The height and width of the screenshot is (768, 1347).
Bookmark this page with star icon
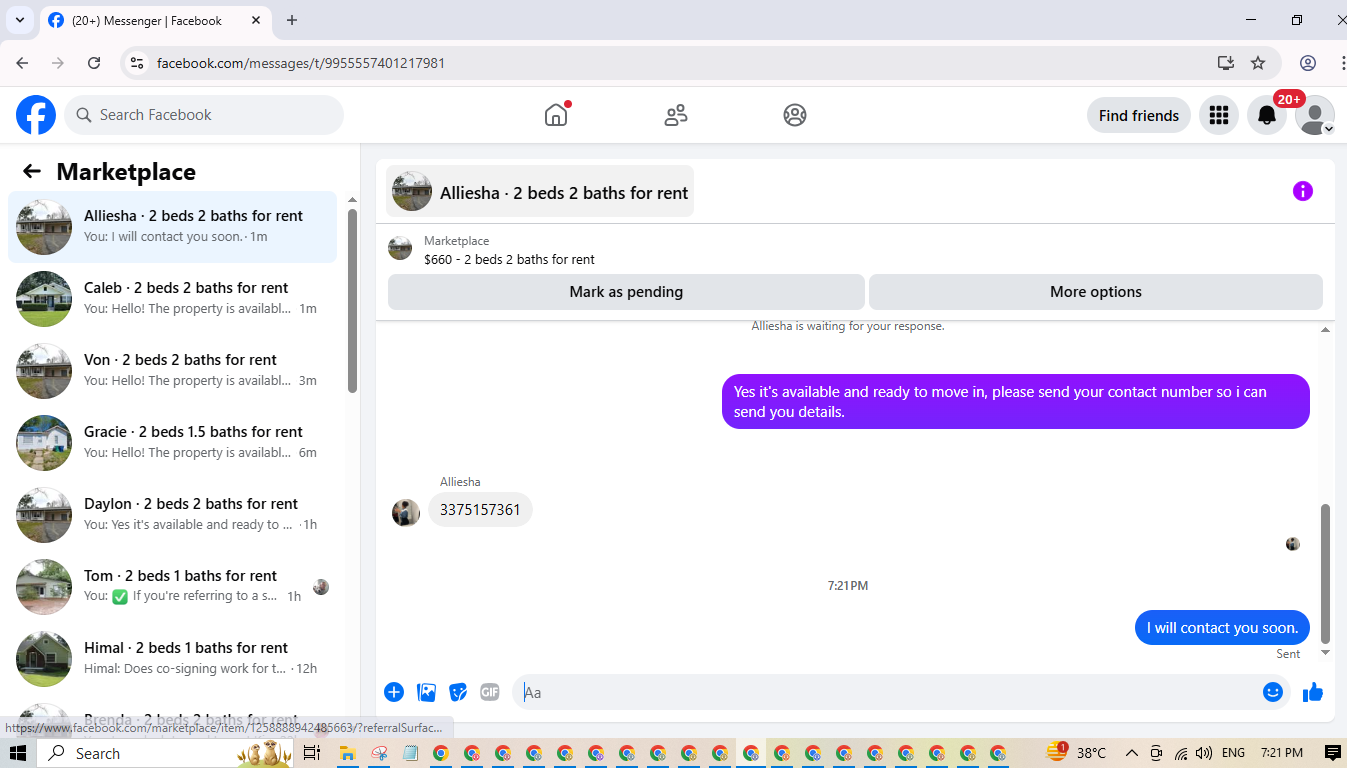point(1258,63)
